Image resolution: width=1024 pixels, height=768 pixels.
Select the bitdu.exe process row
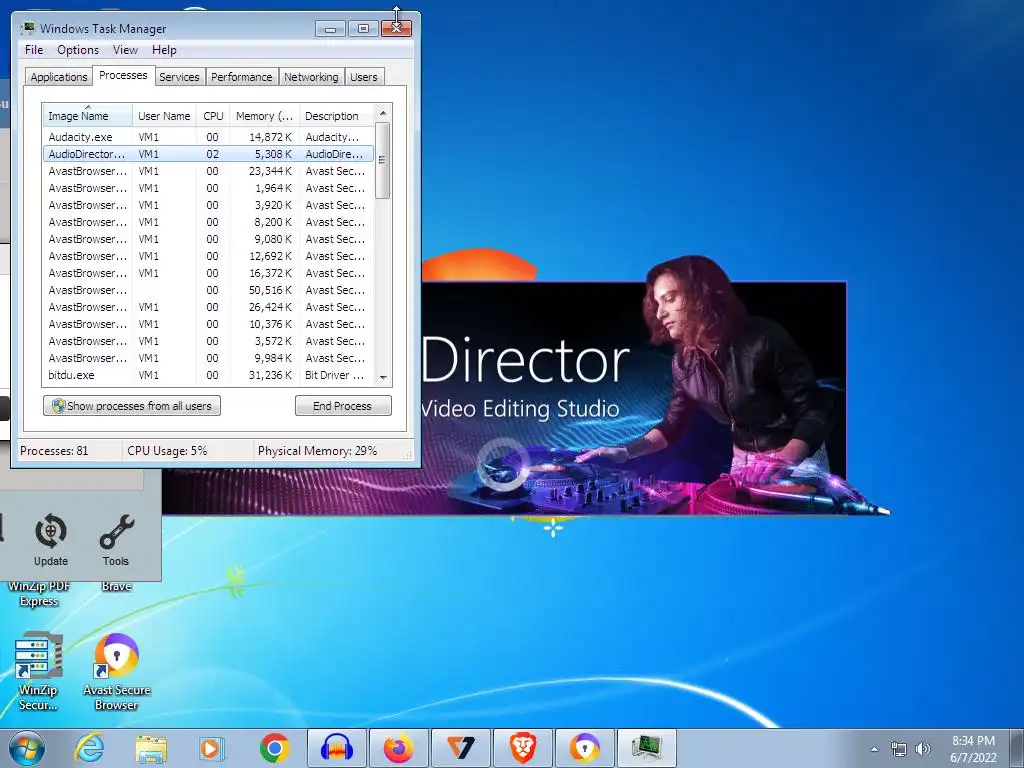[x=208, y=375]
